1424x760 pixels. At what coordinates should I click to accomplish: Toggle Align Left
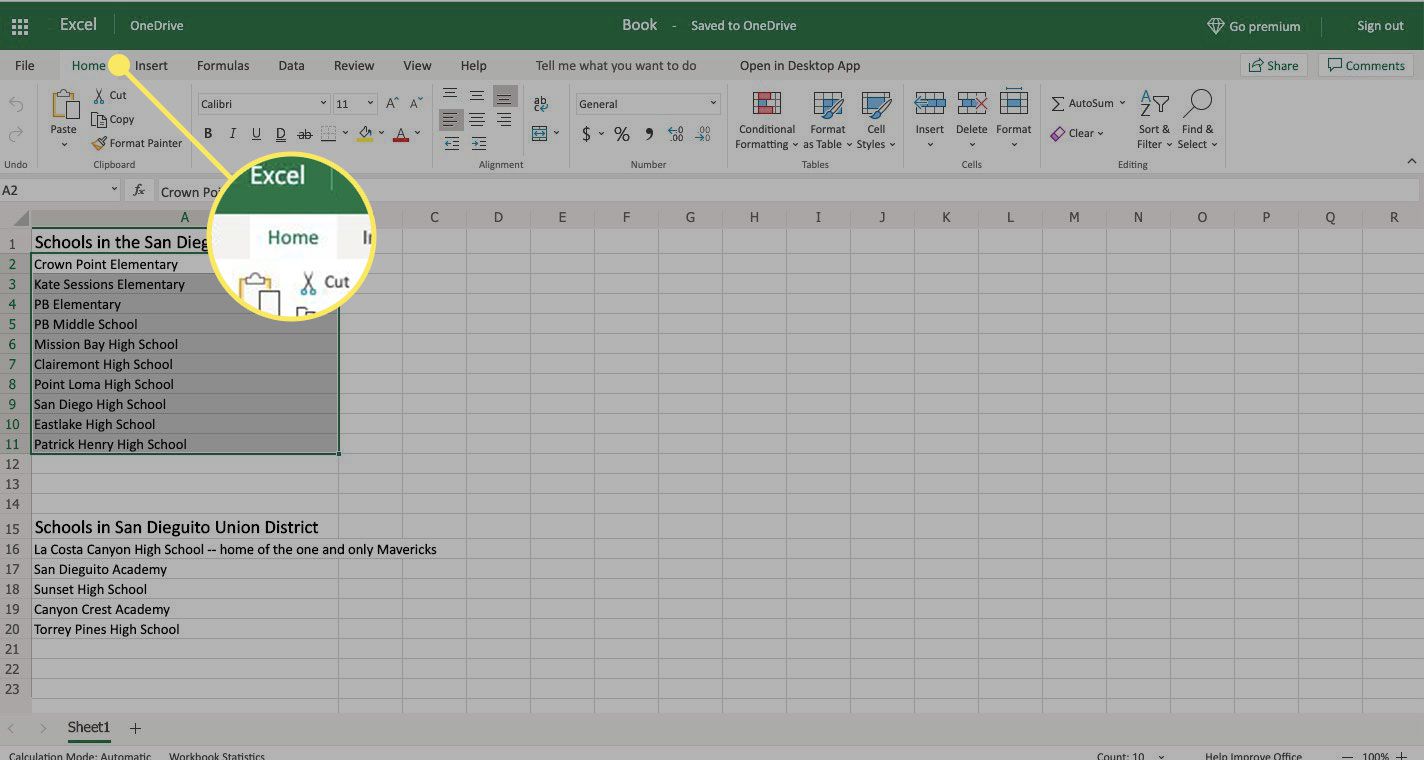[452, 119]
